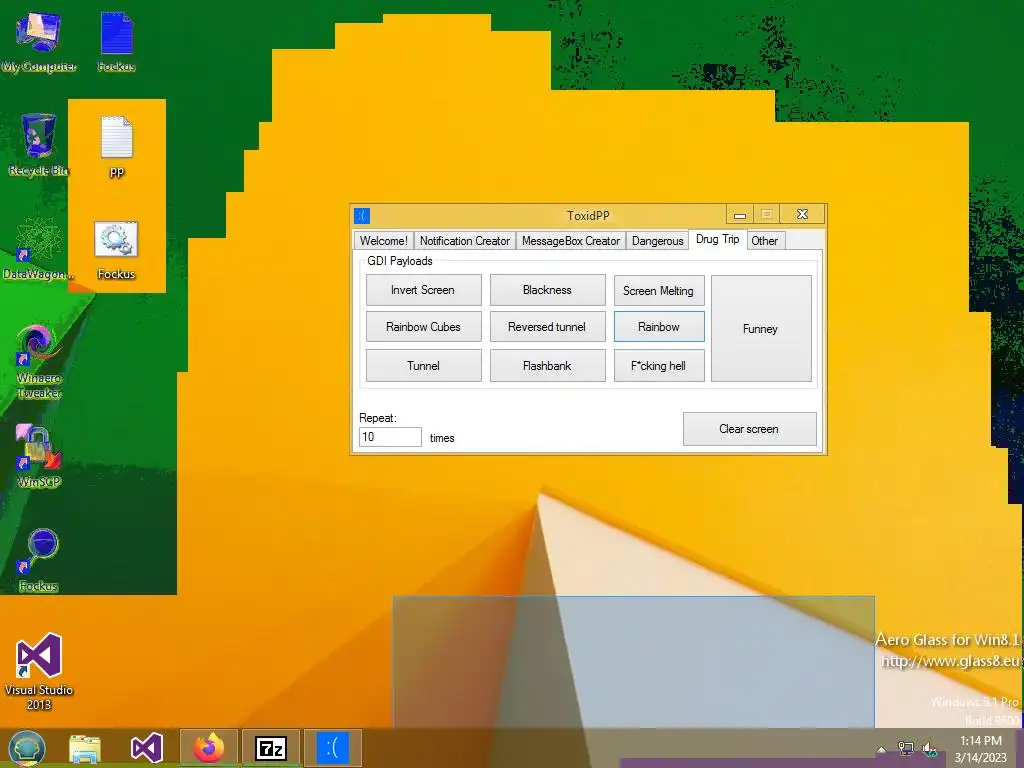
Task: Open the network tray icon
Action: coord(905,749)
